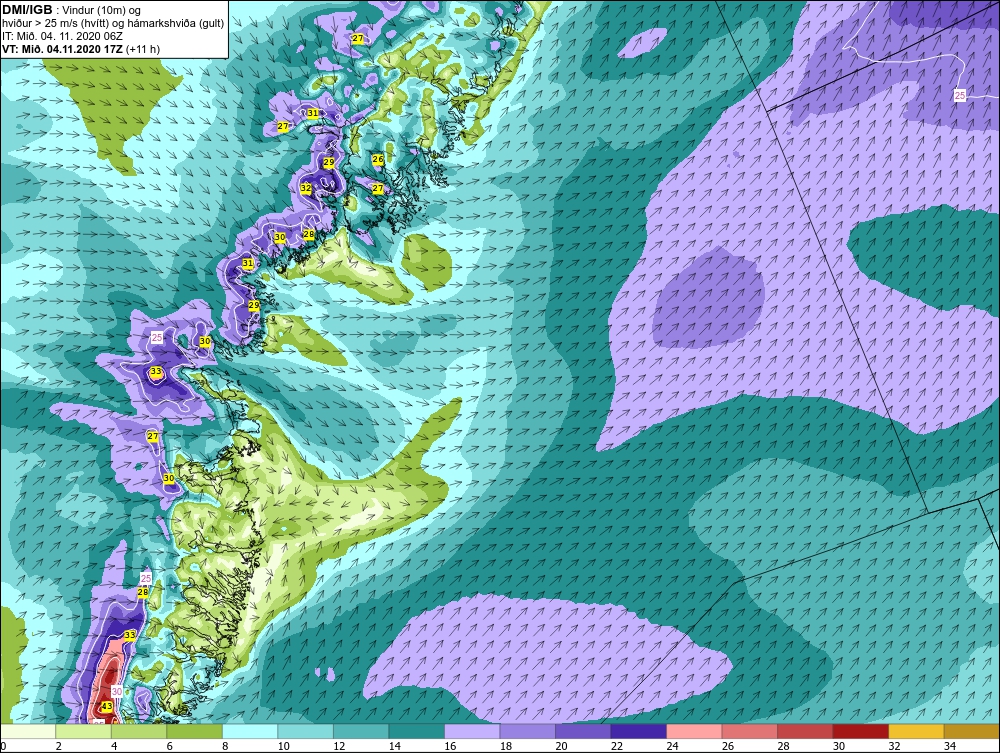This screenshot has width=1000, height=753.
Task: Click the '(+11 h)' forecast offset text
Action: [x=143, y=49]
